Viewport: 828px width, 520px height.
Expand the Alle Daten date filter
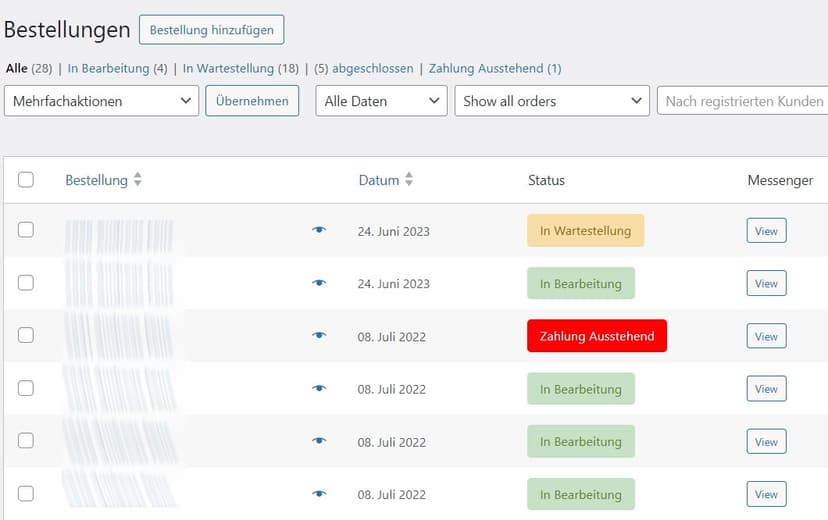381,101
